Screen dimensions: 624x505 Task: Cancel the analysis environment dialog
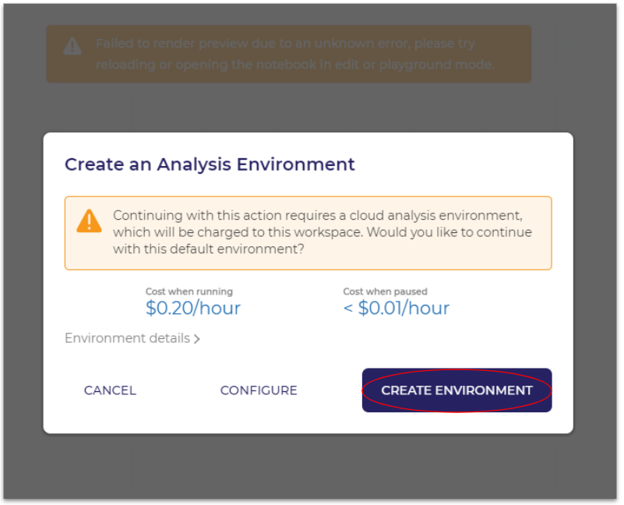[x=110, y=390]
